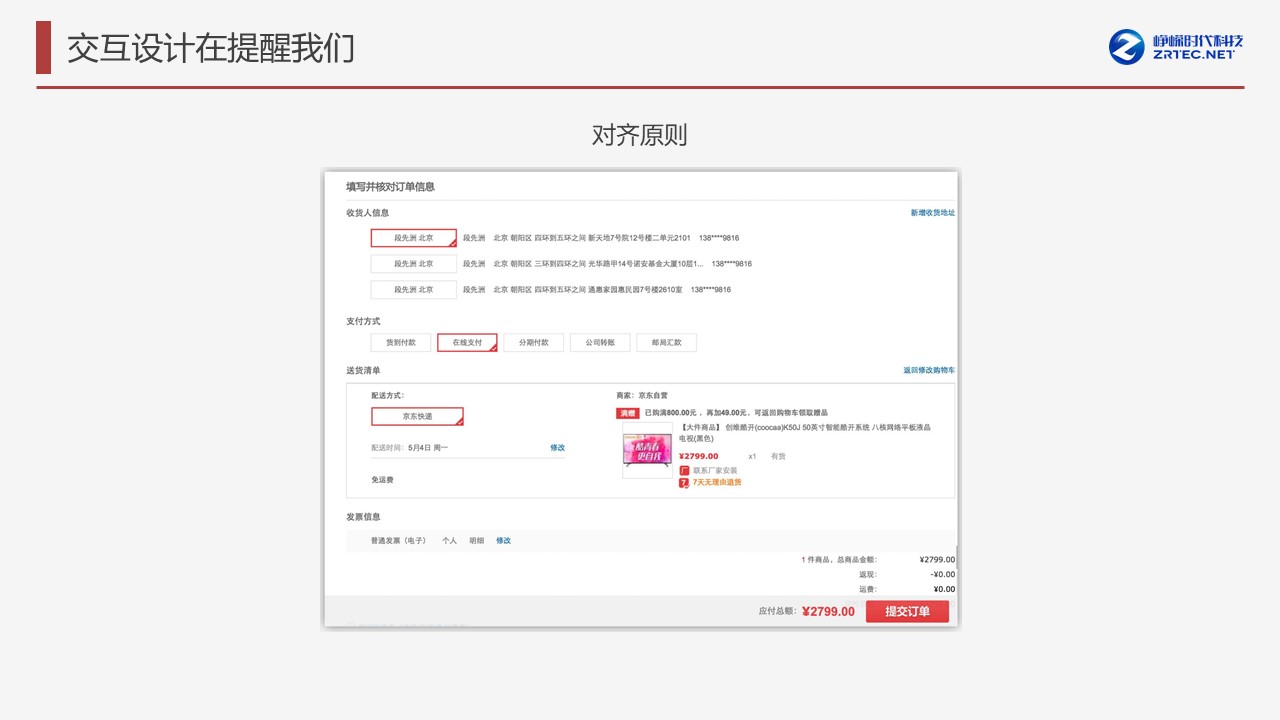
Task: Choose 分期付款 payment option
Action: point(533,342)
